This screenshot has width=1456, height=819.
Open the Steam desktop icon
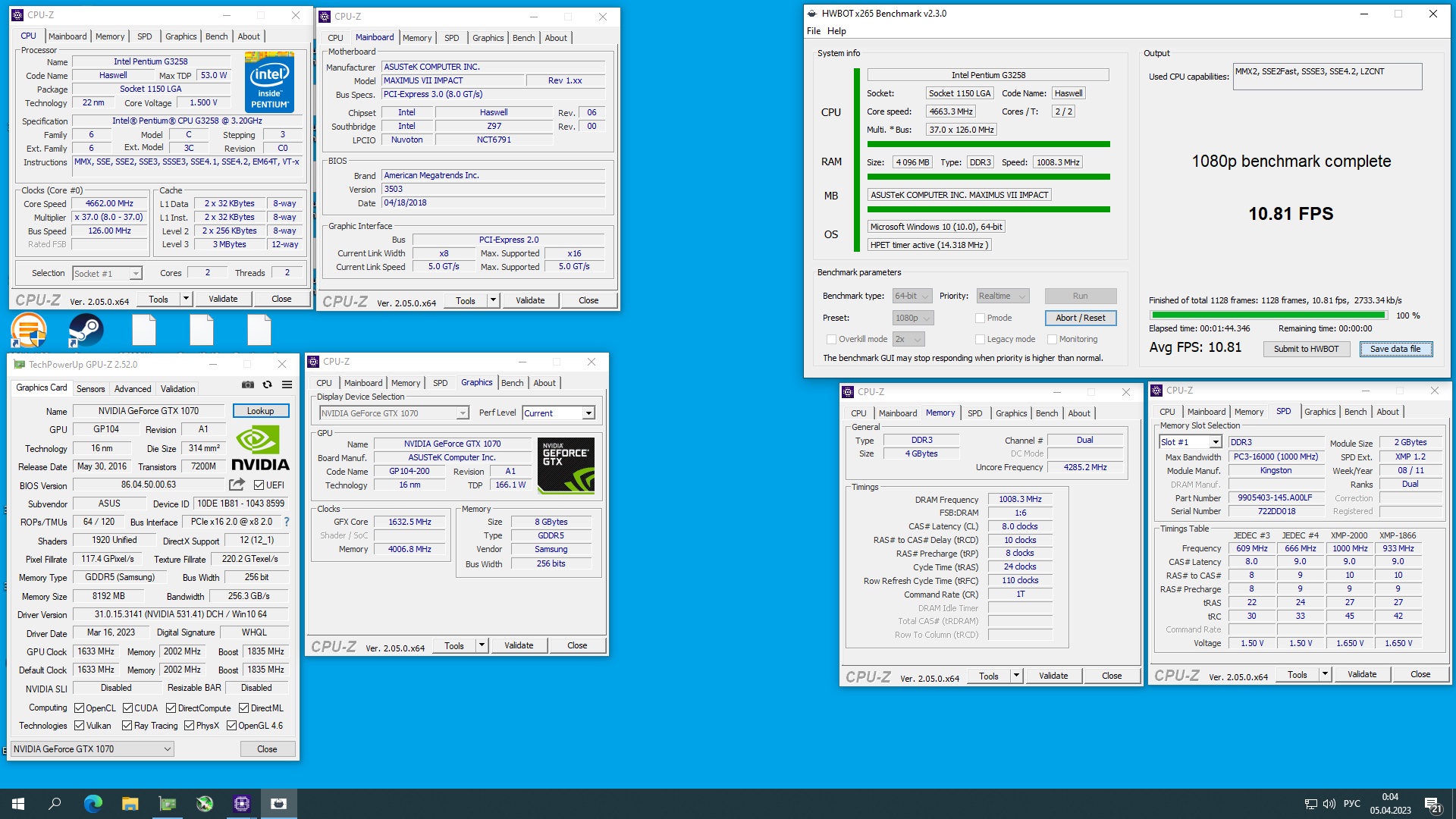(x=86, y=331)
